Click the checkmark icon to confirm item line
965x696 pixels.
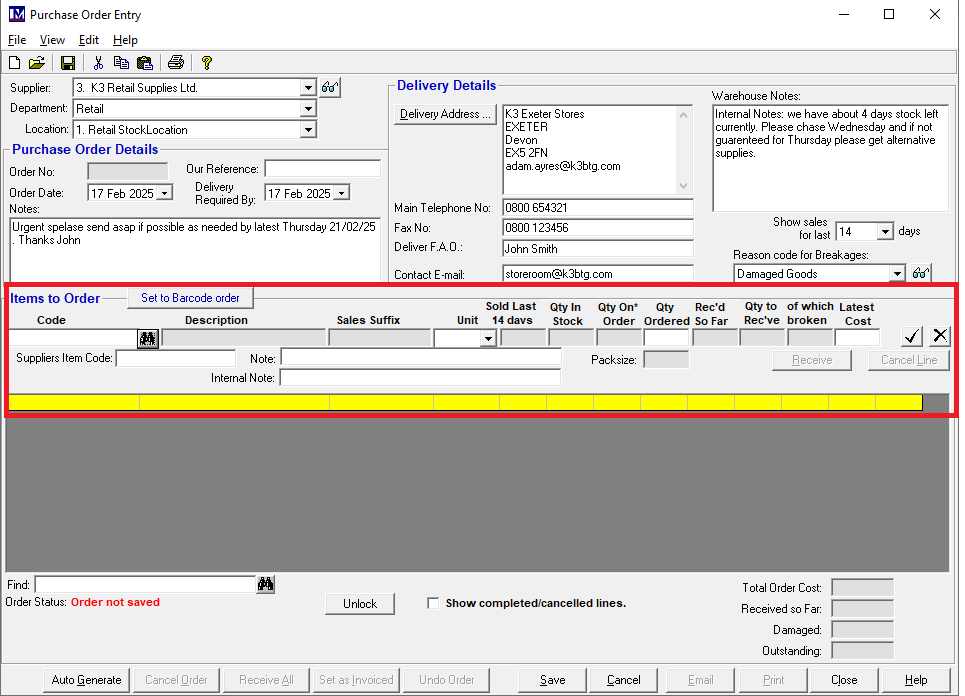coord(911,336)
